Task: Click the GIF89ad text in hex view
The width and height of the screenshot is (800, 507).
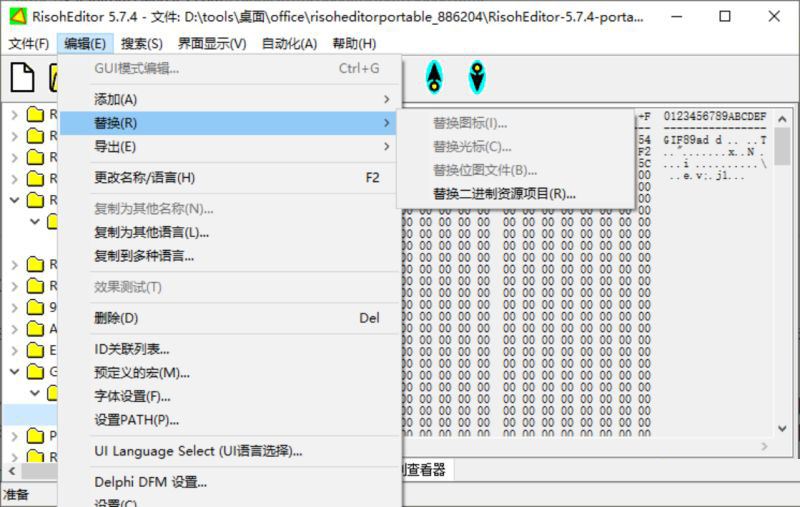Action: pos(686,140)
